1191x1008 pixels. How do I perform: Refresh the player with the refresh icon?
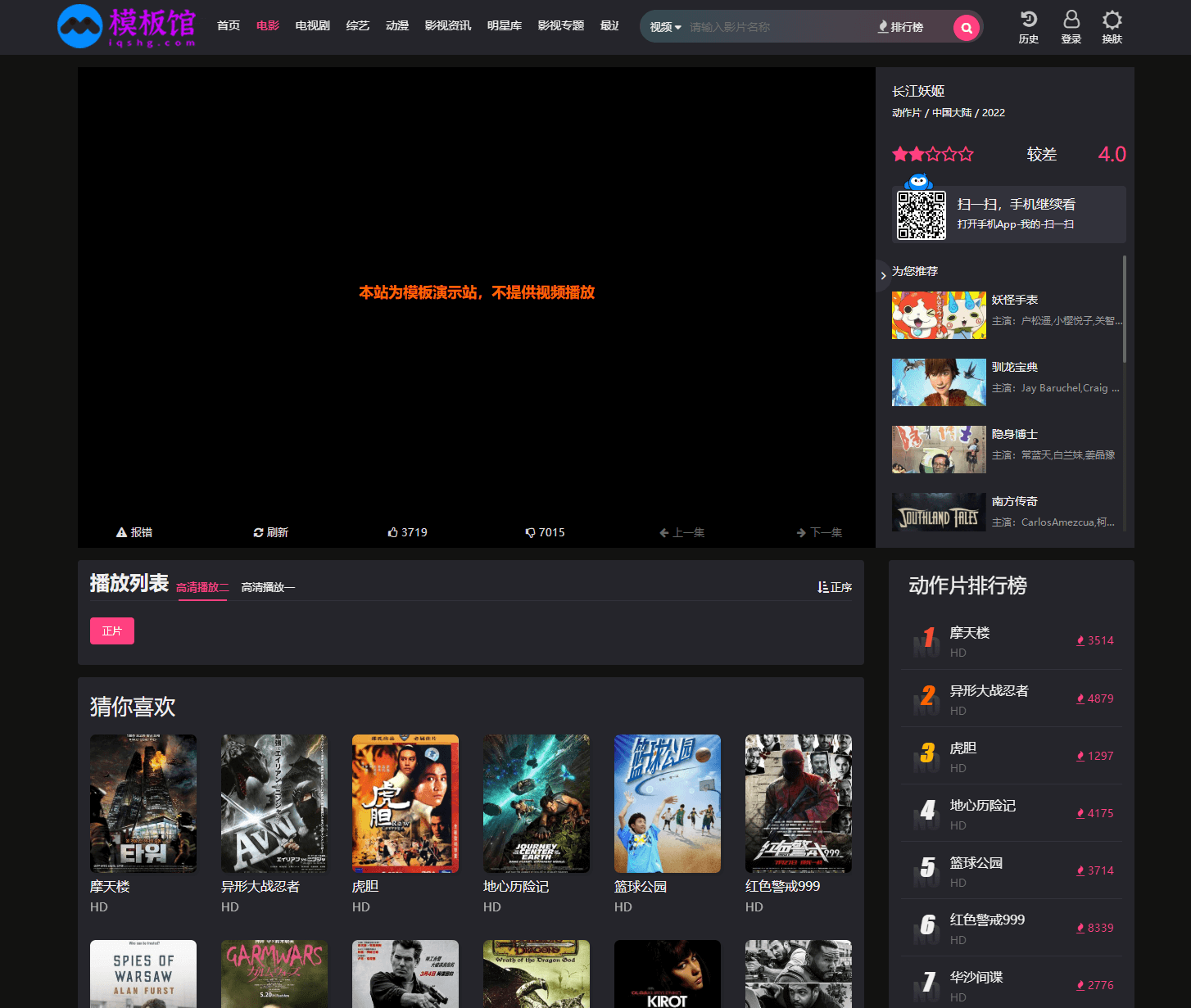click(271, 532)
